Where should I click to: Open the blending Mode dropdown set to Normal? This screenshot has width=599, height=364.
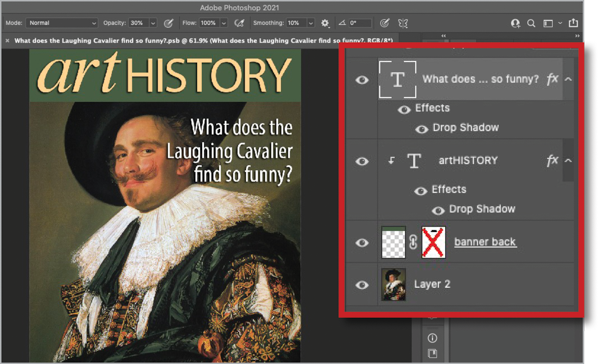(62, 23)
